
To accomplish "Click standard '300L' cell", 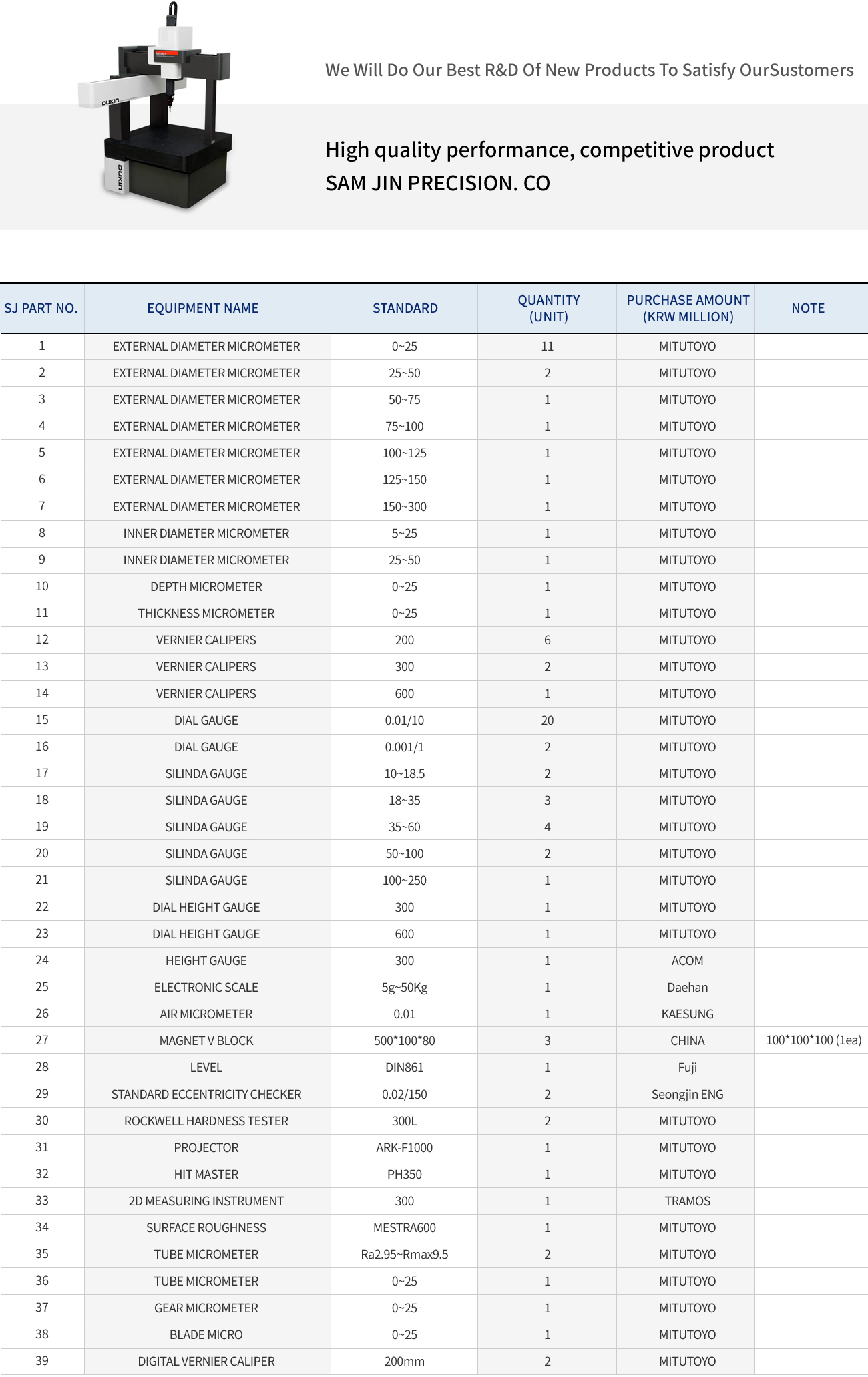I will pyautogui.click(x=405, y=1121).
